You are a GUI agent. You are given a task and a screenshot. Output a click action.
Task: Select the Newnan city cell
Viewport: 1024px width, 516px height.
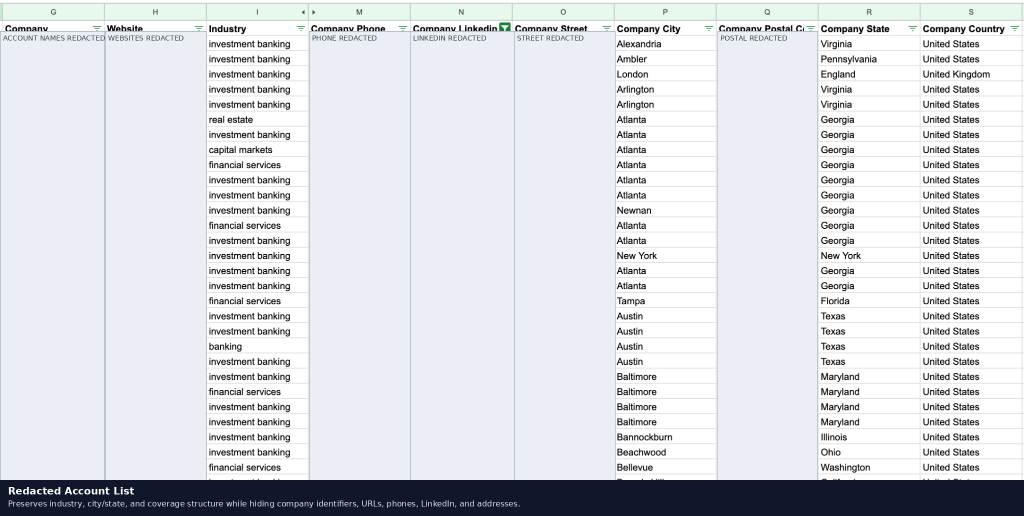tap(665, 210)
